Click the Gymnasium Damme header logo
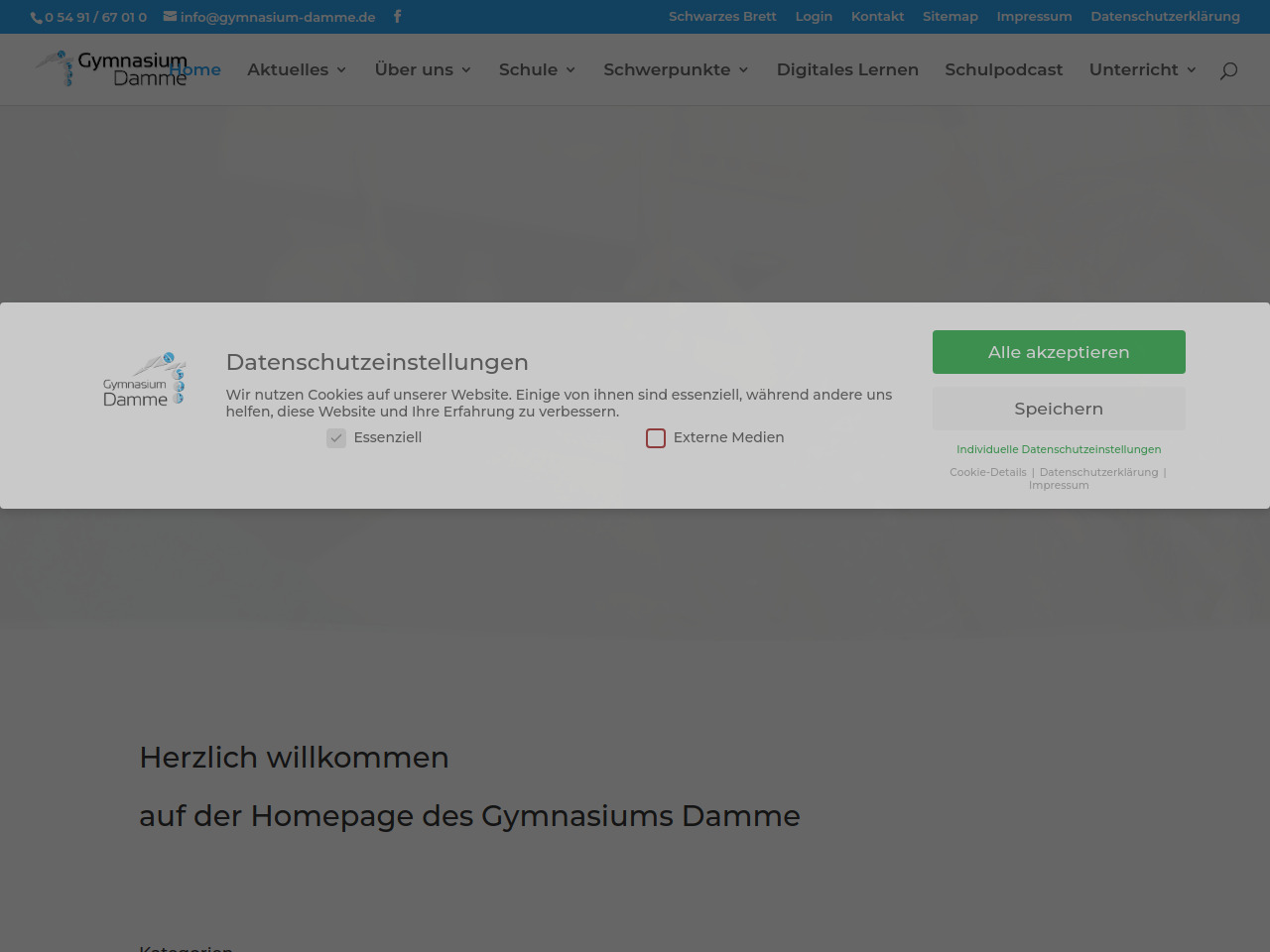The width and height of the screenshot is (1270, 952). (111, 68)
